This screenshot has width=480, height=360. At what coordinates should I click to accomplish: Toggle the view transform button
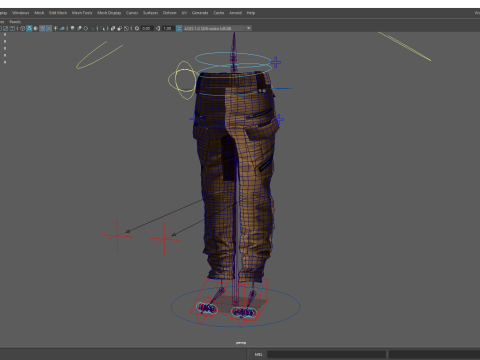tap(179, 28)
